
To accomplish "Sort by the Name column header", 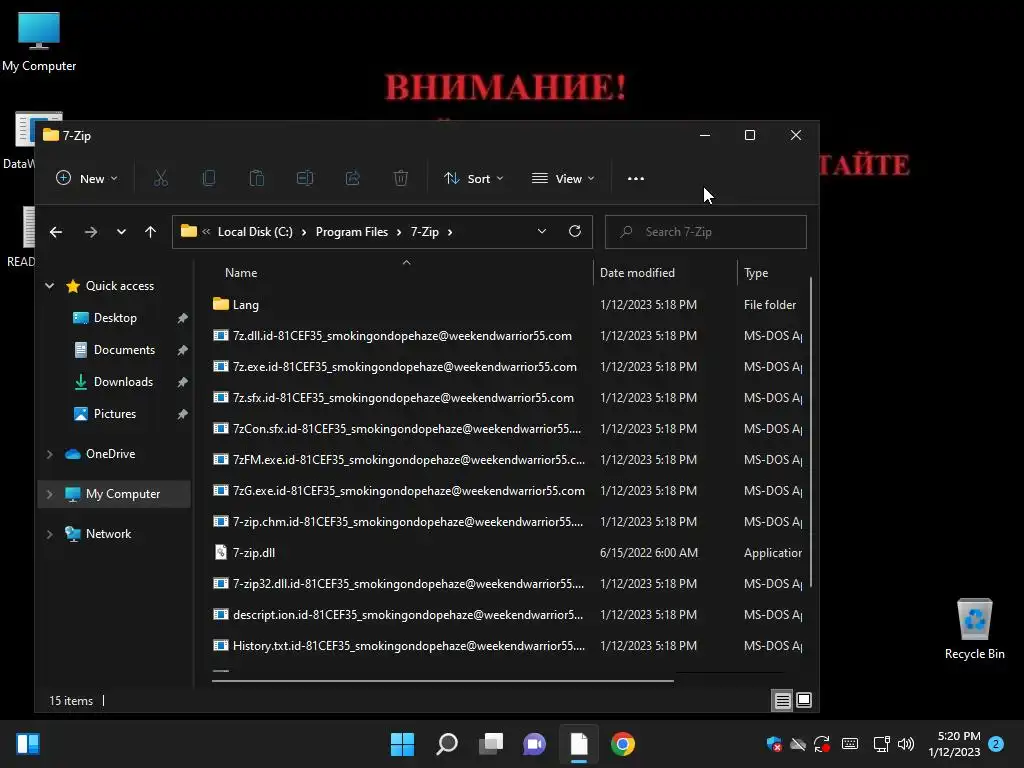I will tap(241, 273).
